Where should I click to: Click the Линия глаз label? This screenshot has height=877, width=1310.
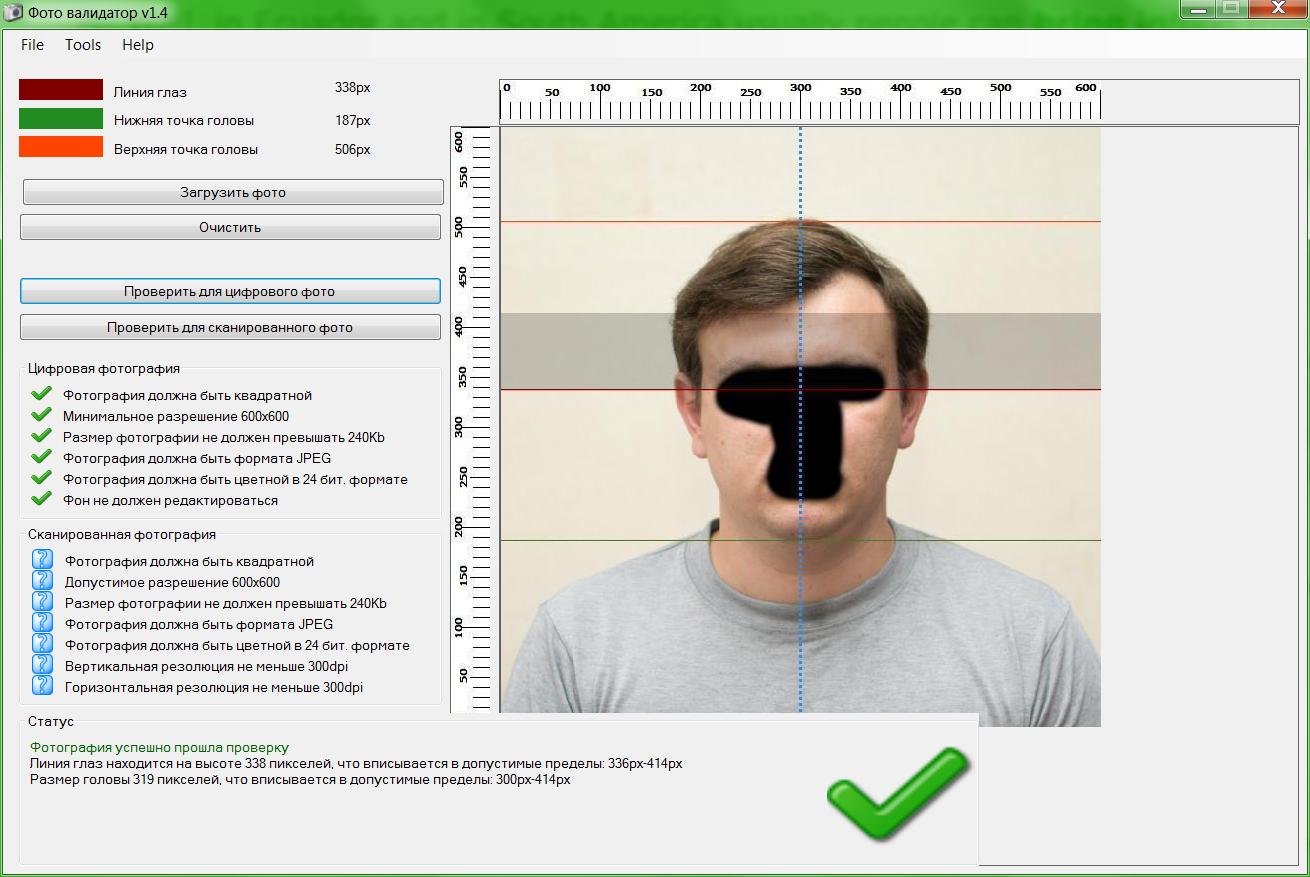150,92
